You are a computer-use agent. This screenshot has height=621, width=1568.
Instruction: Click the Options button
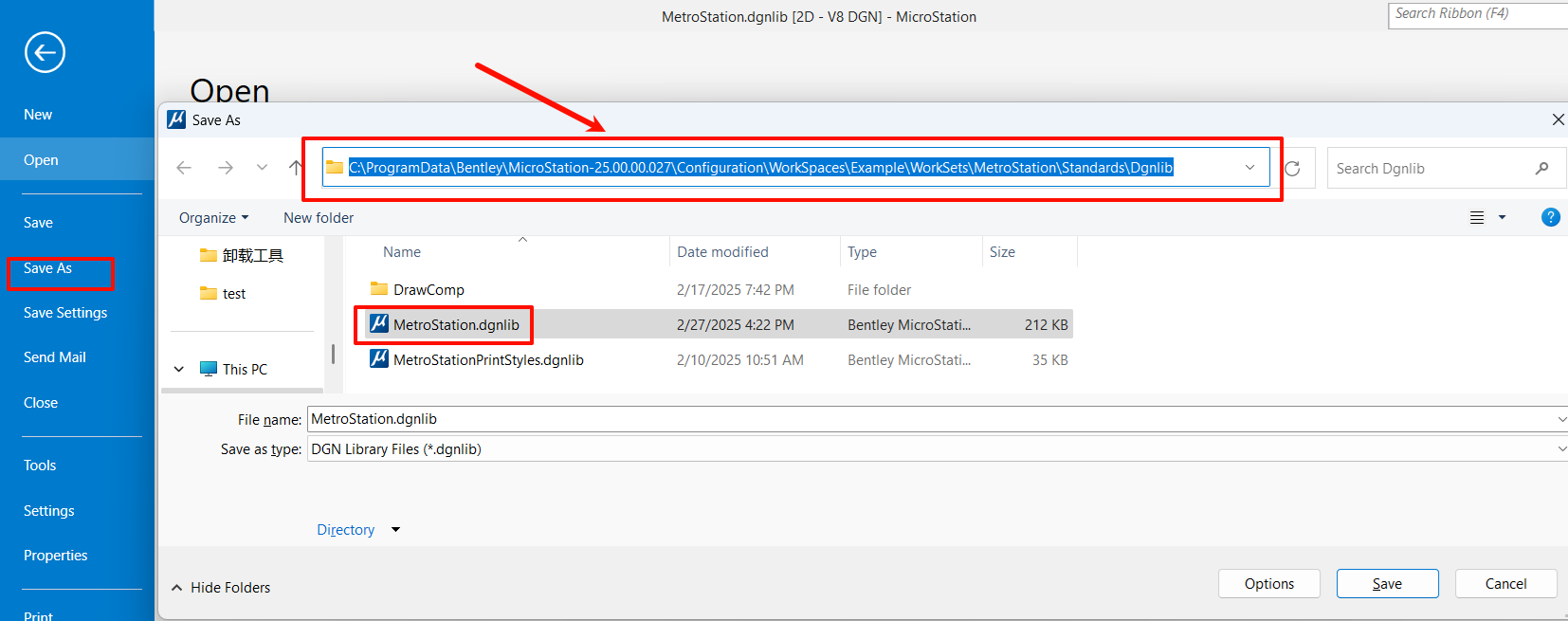[1268, 584]
